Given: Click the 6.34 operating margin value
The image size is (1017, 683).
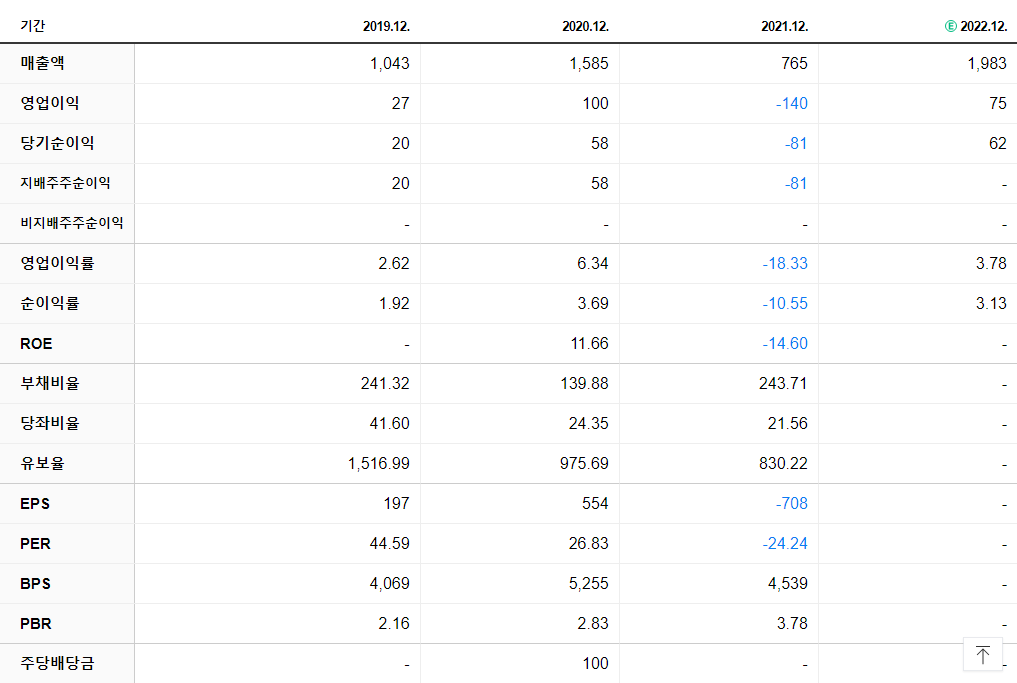Looking at the screenshot, I should 592,263.
